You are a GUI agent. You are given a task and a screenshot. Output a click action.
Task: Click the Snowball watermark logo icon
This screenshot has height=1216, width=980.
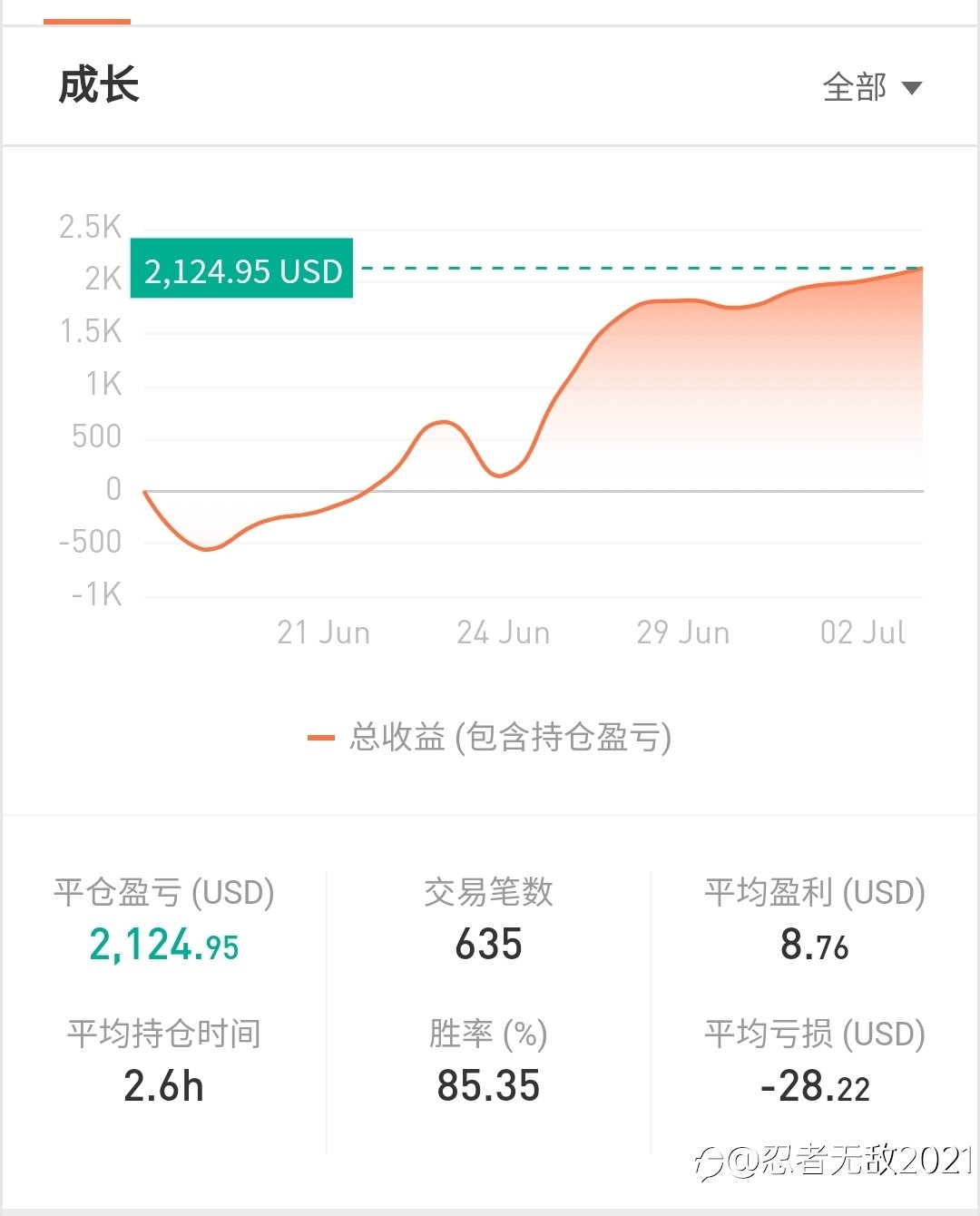[x=710, y=1162]
